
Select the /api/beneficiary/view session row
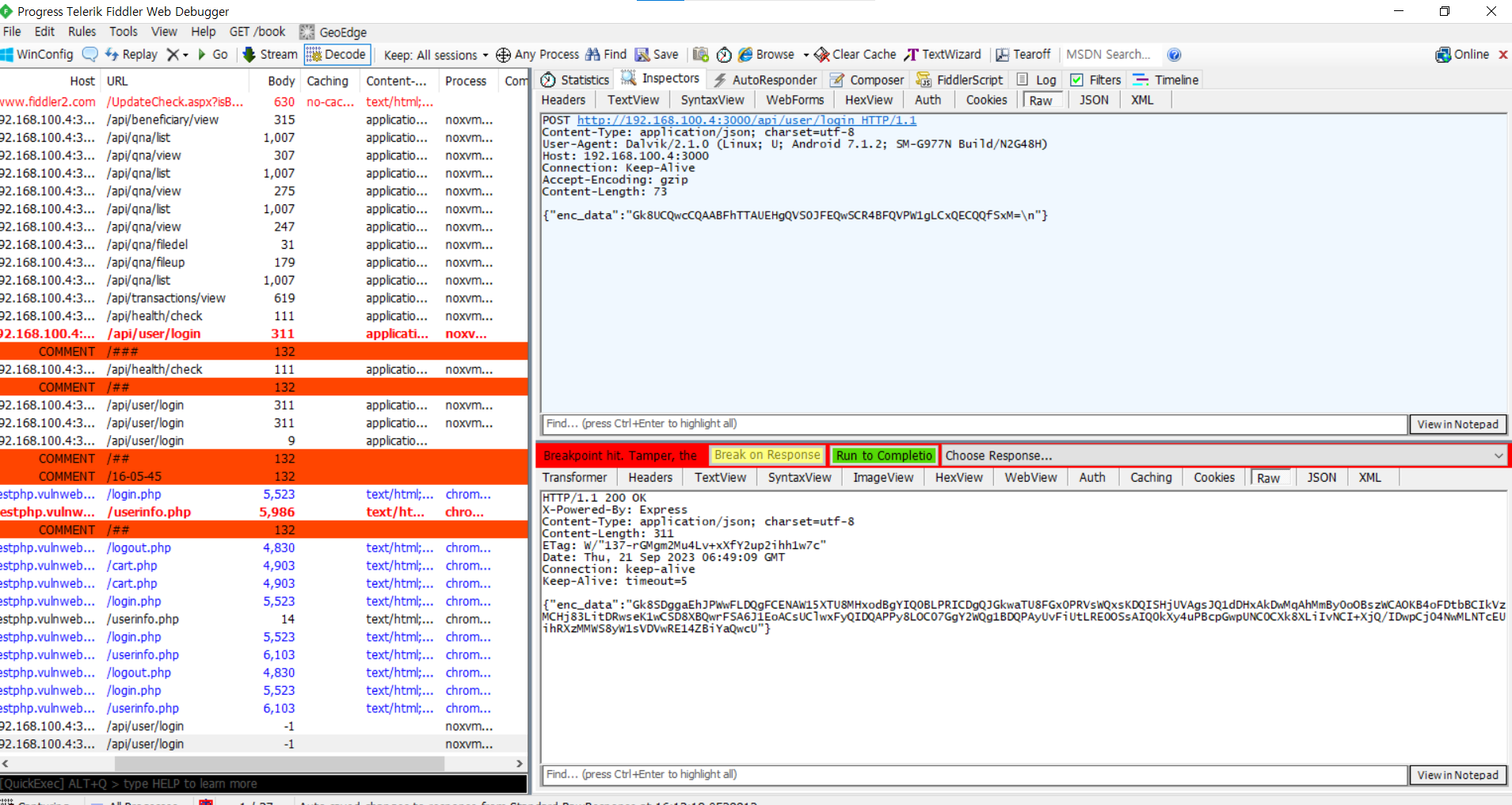tap(264, 120)
